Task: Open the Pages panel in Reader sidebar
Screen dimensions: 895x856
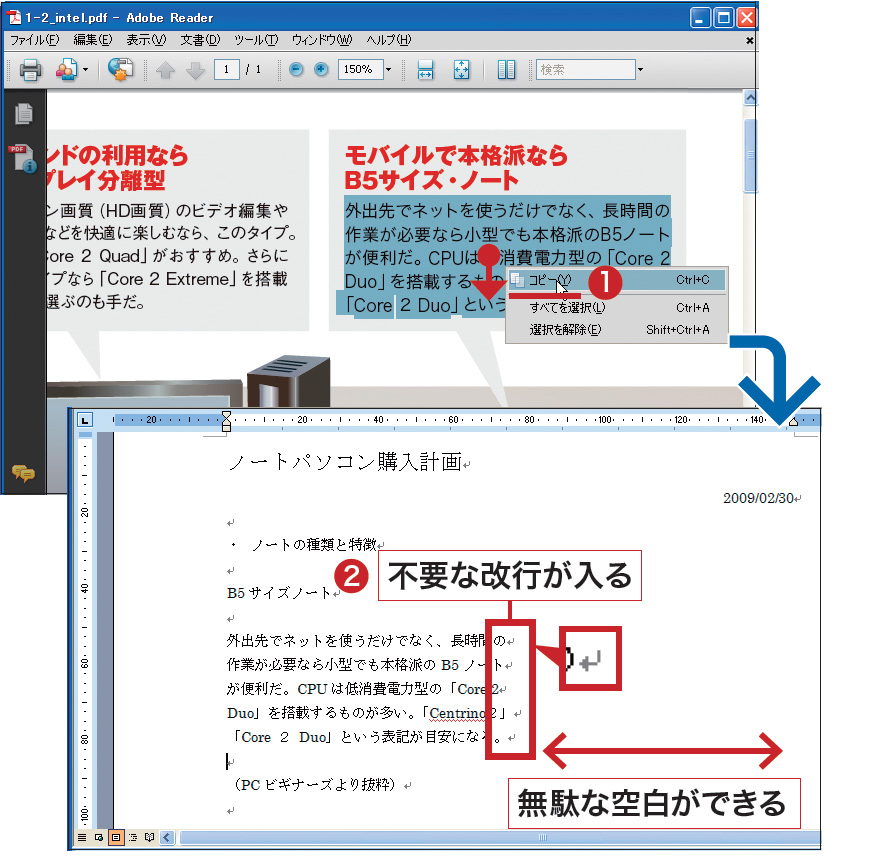Action: (x=23, y=114)
